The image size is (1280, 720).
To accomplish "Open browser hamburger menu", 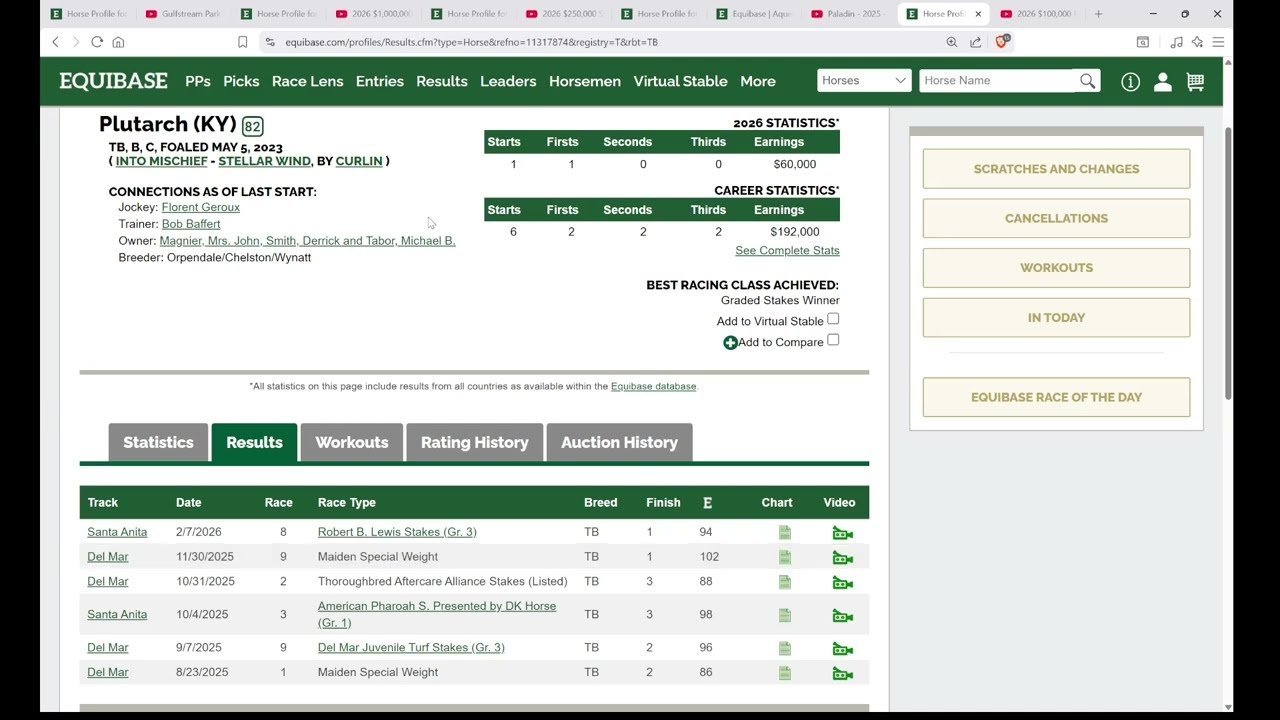I will pos(1218,42).
